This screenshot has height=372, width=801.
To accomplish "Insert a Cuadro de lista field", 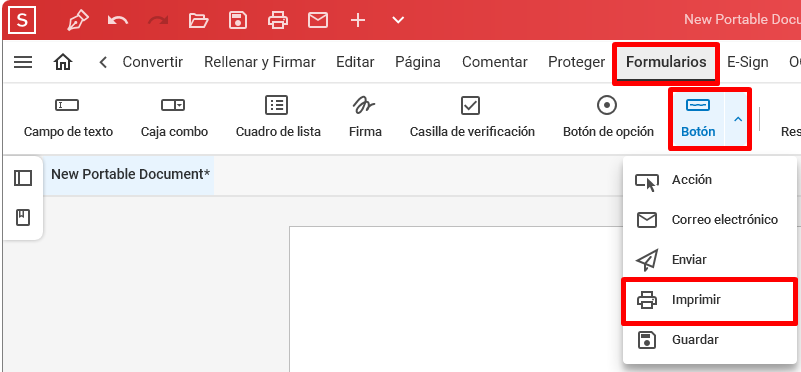I will click(278, 118).
